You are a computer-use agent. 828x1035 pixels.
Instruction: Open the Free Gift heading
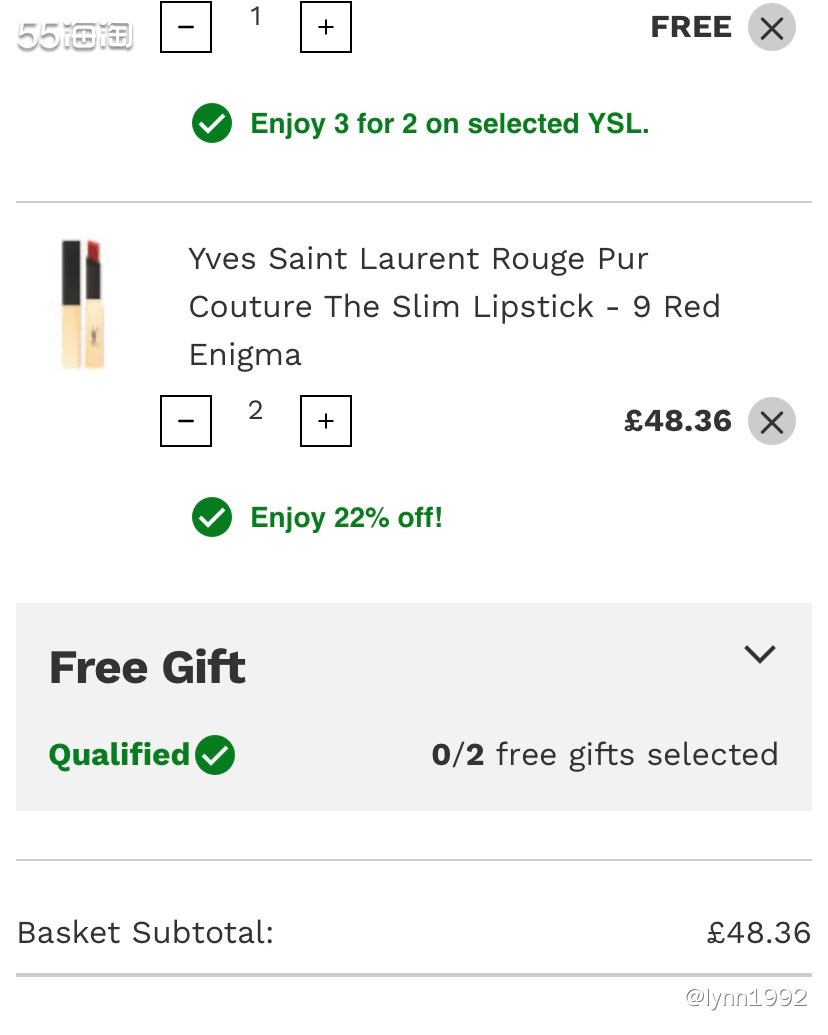pos(147,667)
